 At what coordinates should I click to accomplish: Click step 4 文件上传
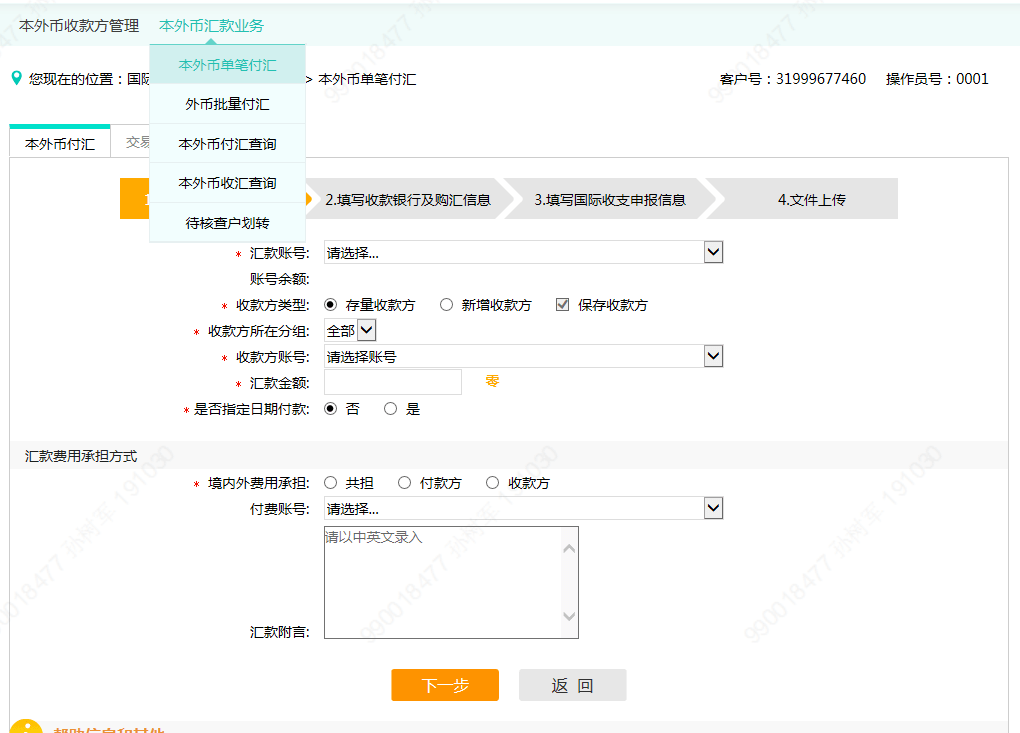coord(807,199)
